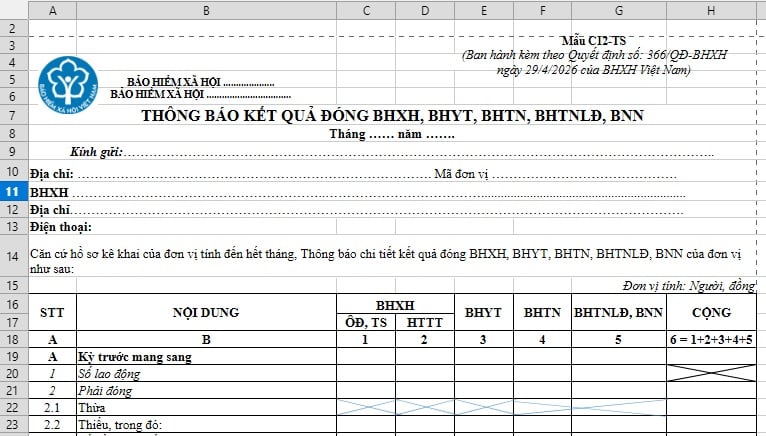Click the 'NỘI DUNG' table header cell

pos(206,313)
